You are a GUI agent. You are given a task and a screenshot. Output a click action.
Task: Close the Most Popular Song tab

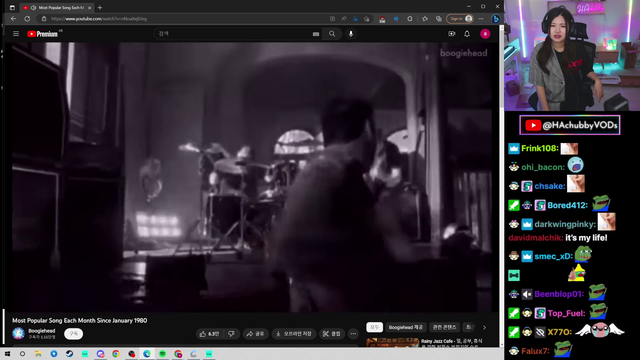[90, 8]
